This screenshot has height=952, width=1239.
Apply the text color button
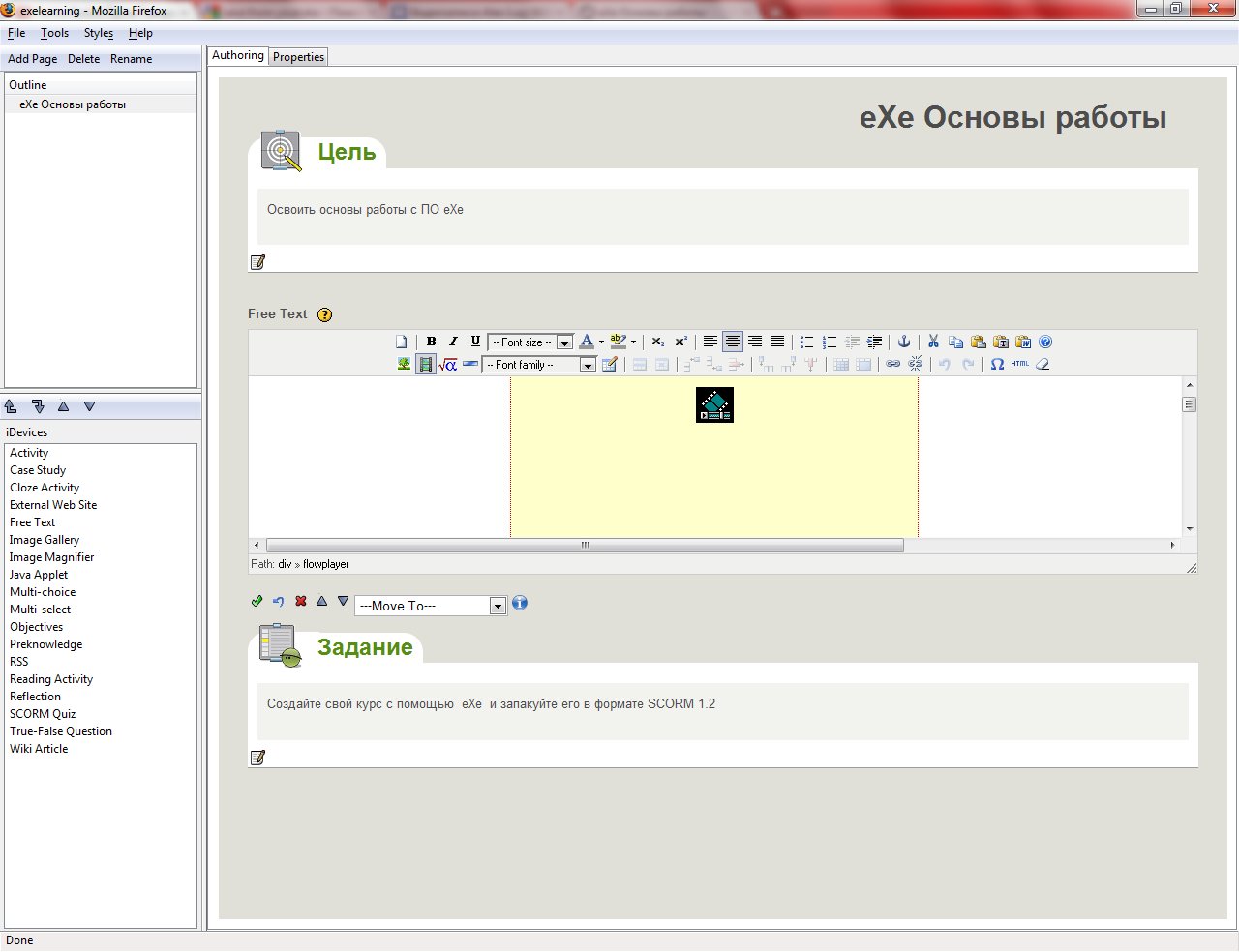coord(587,342)
